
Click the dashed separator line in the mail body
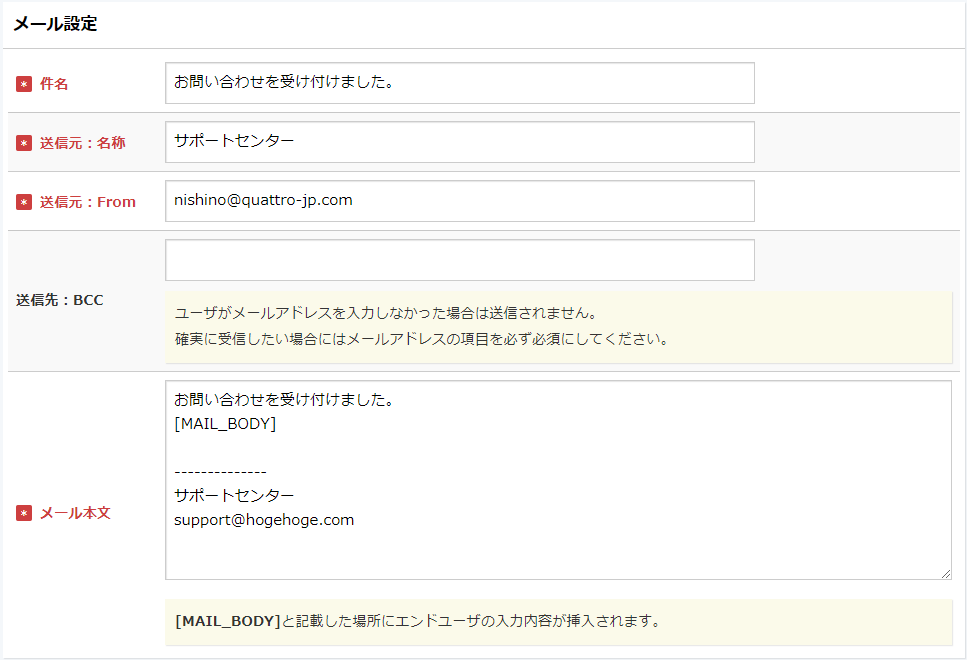coord(220,472)
